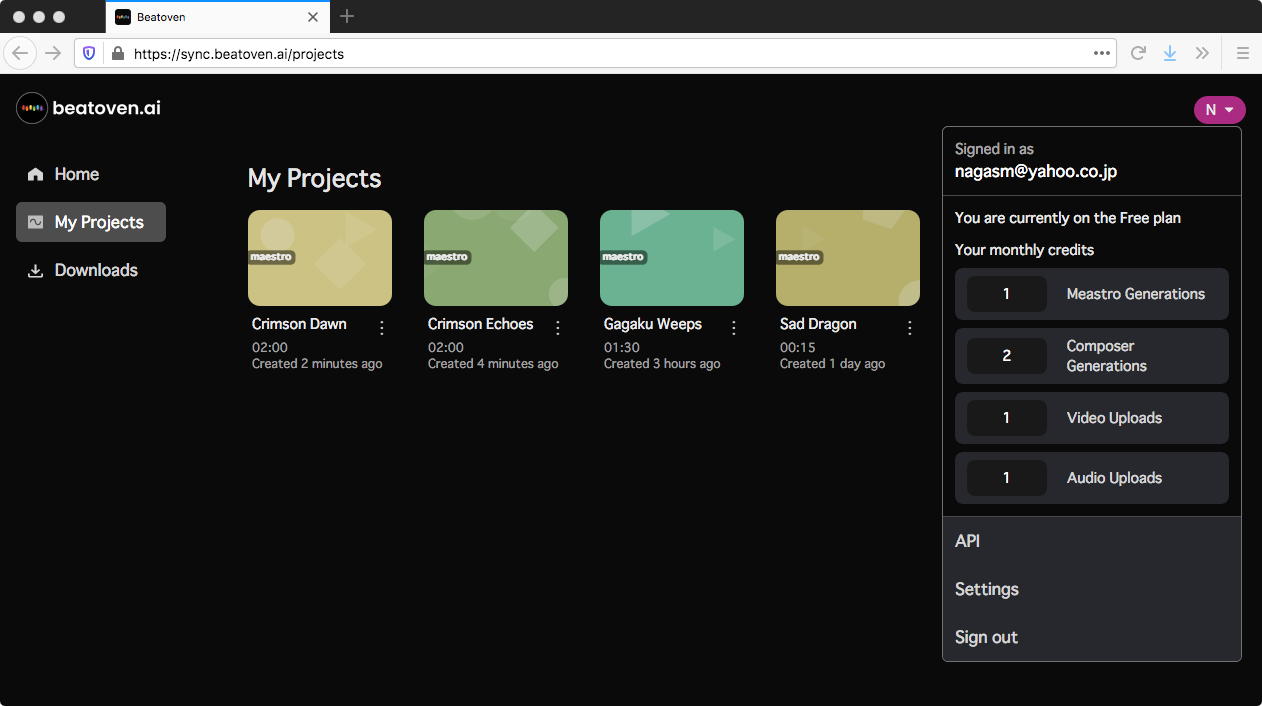Viewport: 1262px width, 706px height.
Task: Click the site padlock security icon
Action: pos(118,54)
